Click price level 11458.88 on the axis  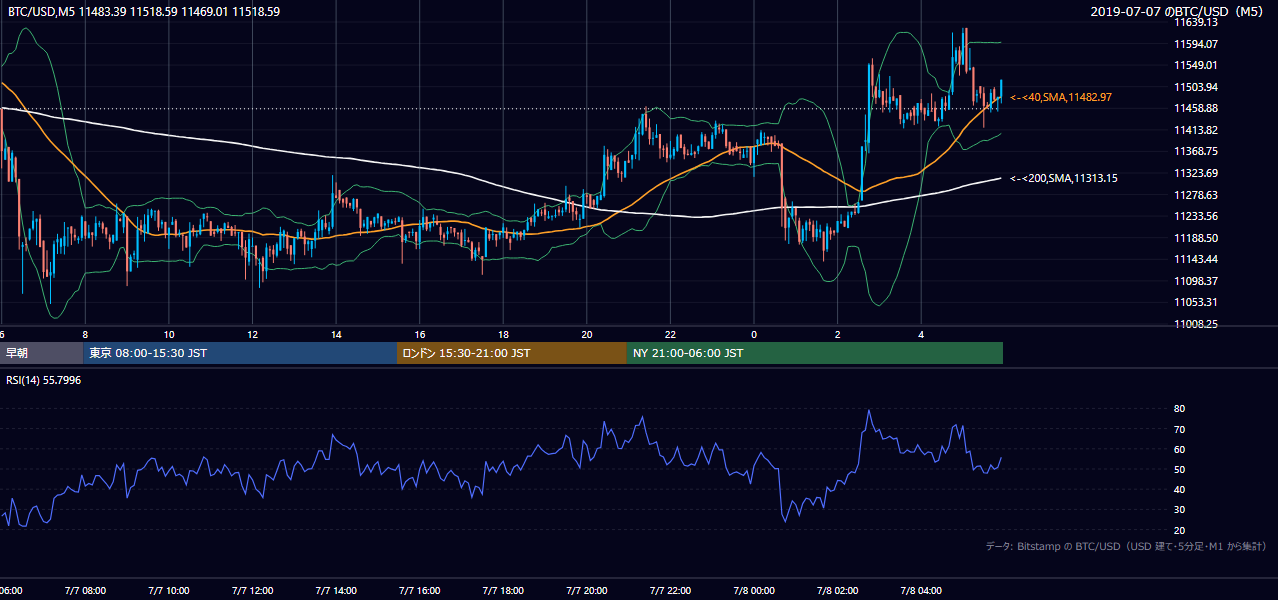pyautogui.click(x=1196, y=108)
